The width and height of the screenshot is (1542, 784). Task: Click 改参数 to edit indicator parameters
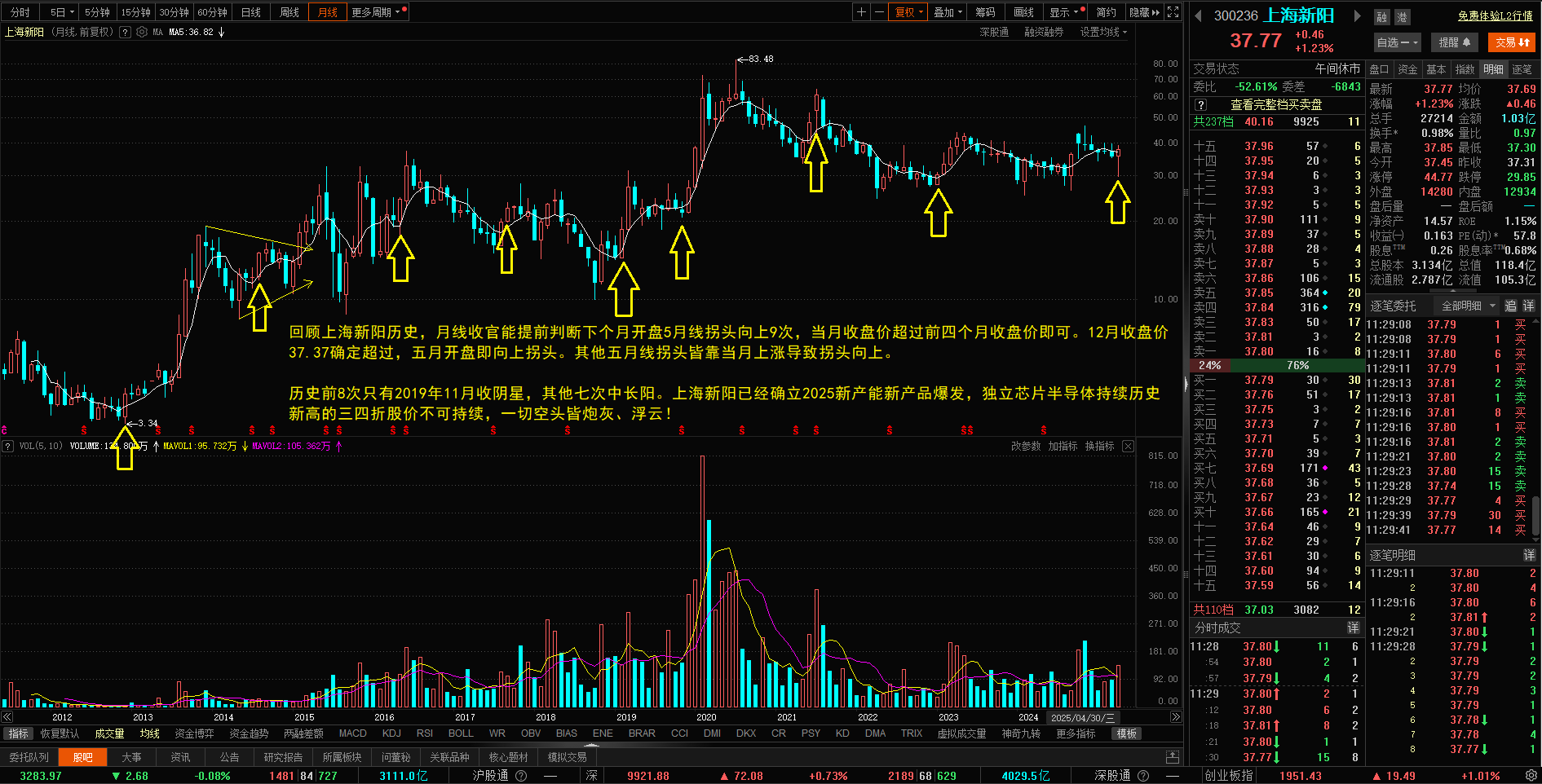(x=1026, y=446)
